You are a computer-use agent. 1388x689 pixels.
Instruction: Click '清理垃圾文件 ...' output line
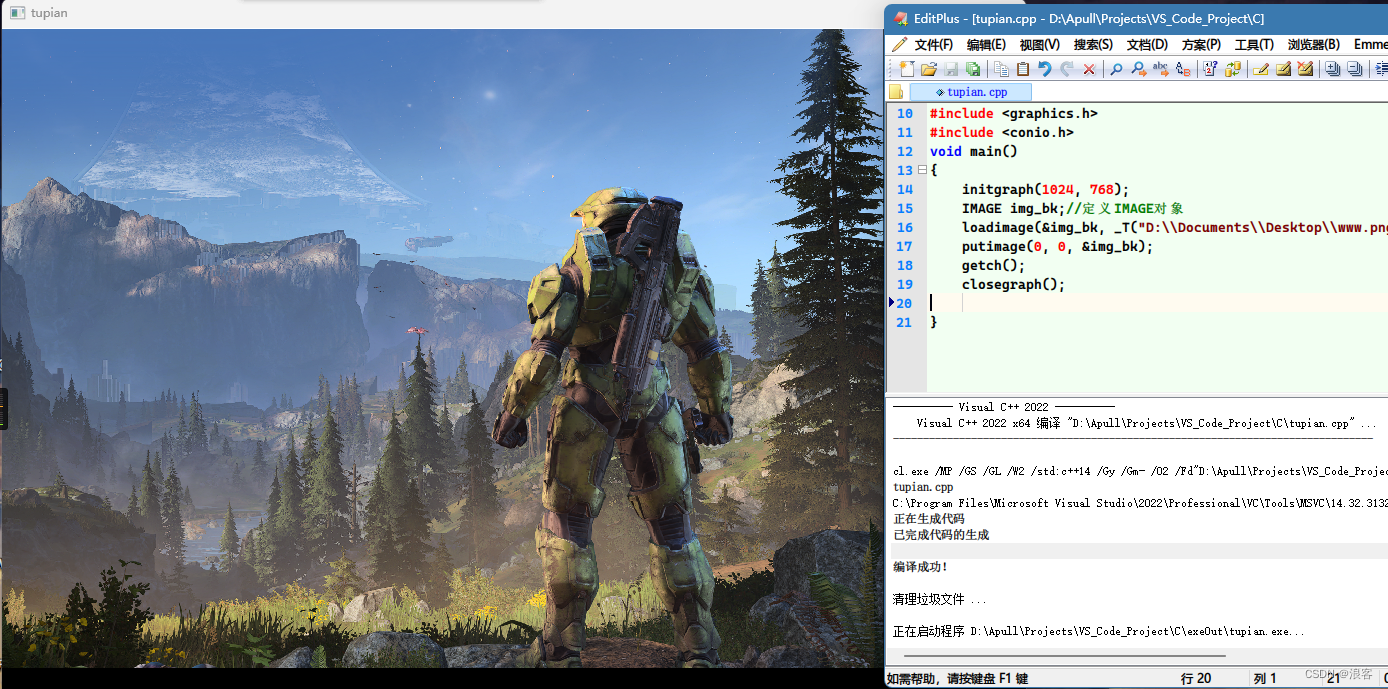point(940,599)
